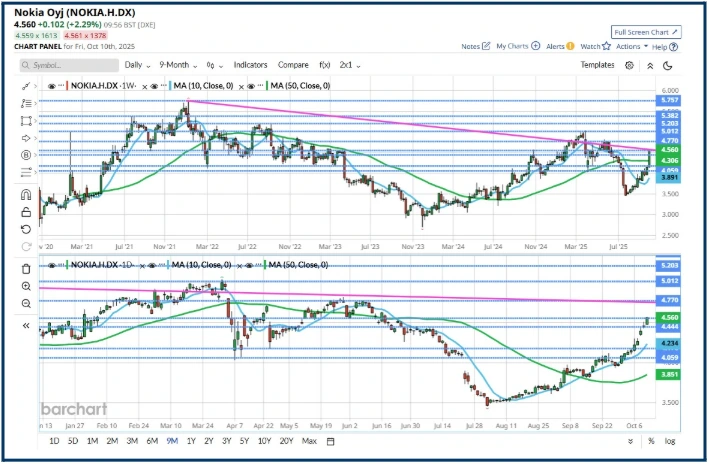Toggle dark mode moon icon
Viewport: 709px width, 464px height.
(x=667, y=65)
